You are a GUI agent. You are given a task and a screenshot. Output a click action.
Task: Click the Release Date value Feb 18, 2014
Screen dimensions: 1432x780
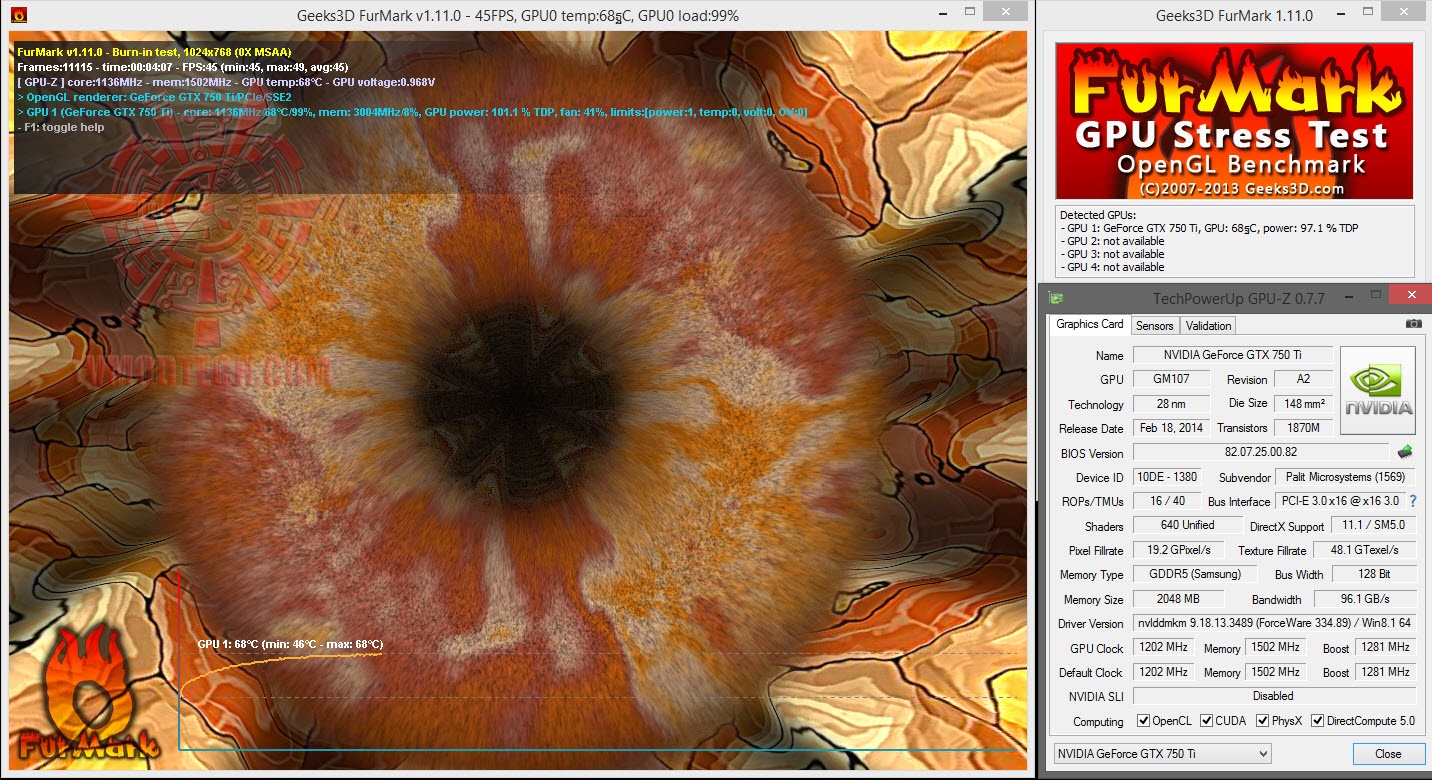[1171, 428]
